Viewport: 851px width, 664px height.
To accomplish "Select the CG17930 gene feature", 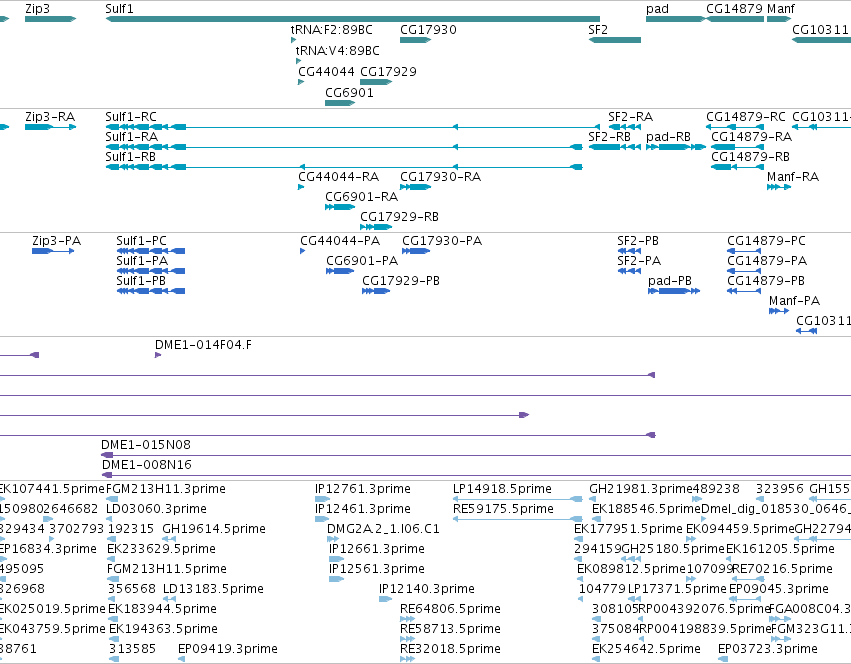I will (415, 40).
